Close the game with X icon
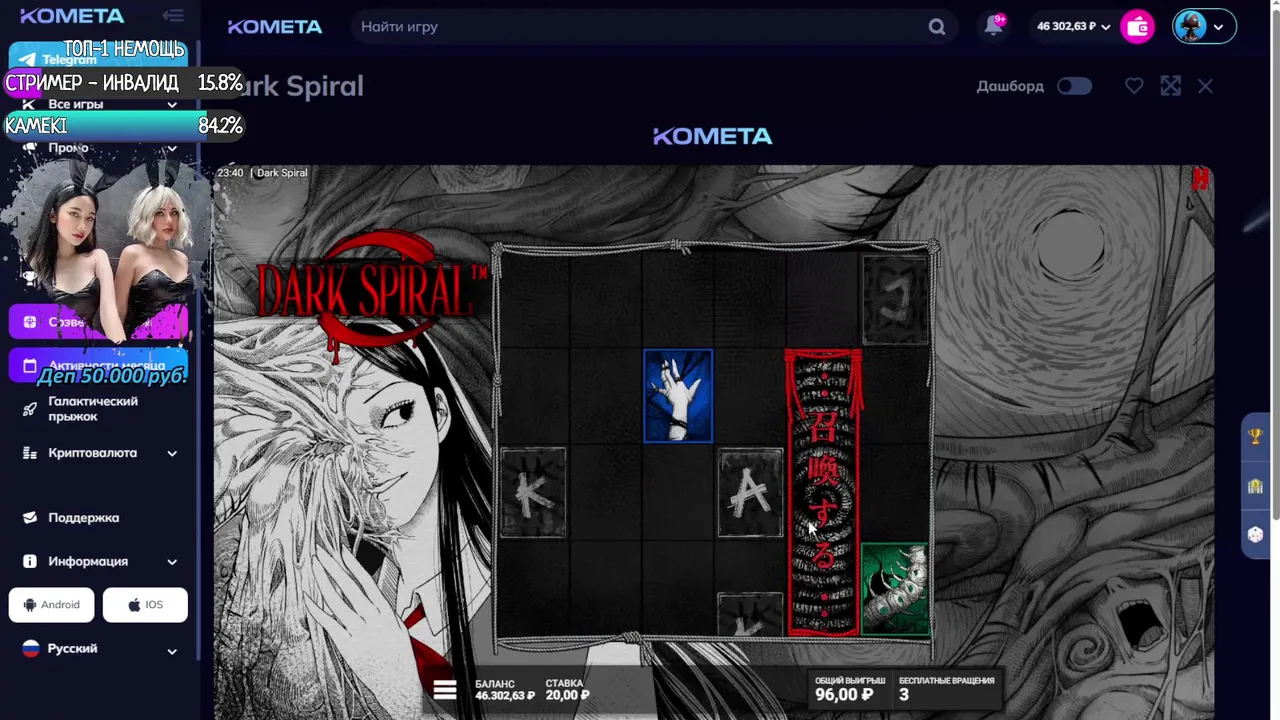Screen dimensions: 1280x720 (1205, 86)
